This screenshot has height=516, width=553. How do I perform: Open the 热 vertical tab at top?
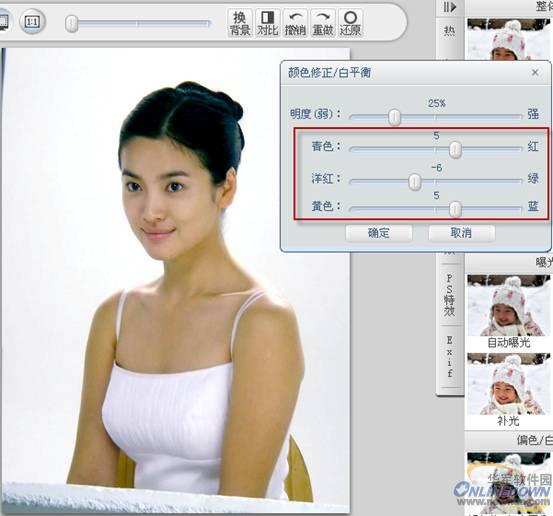click(x=449, y=32)
